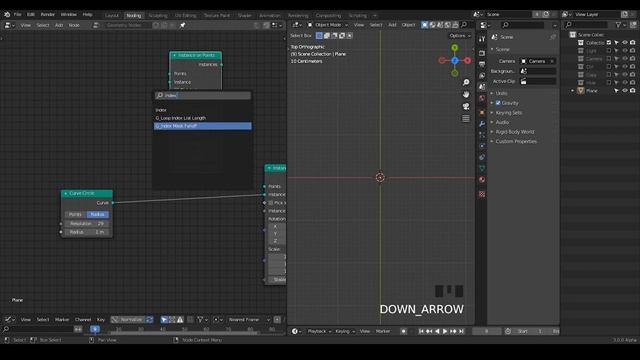Viewport: 640px width, 360px height.
Task: Open the Output properties tab
Action: tap(482, 64)
